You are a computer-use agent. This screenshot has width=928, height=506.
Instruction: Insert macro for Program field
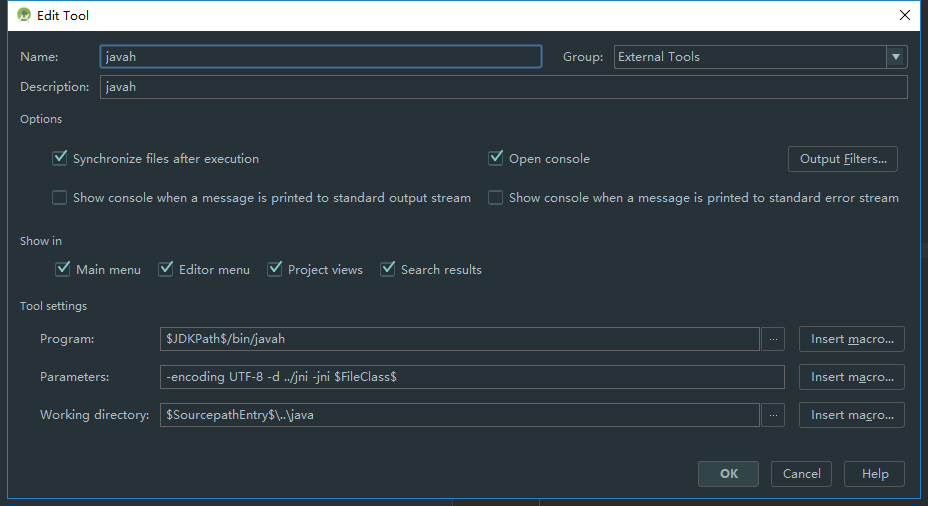tap(852, 339)
